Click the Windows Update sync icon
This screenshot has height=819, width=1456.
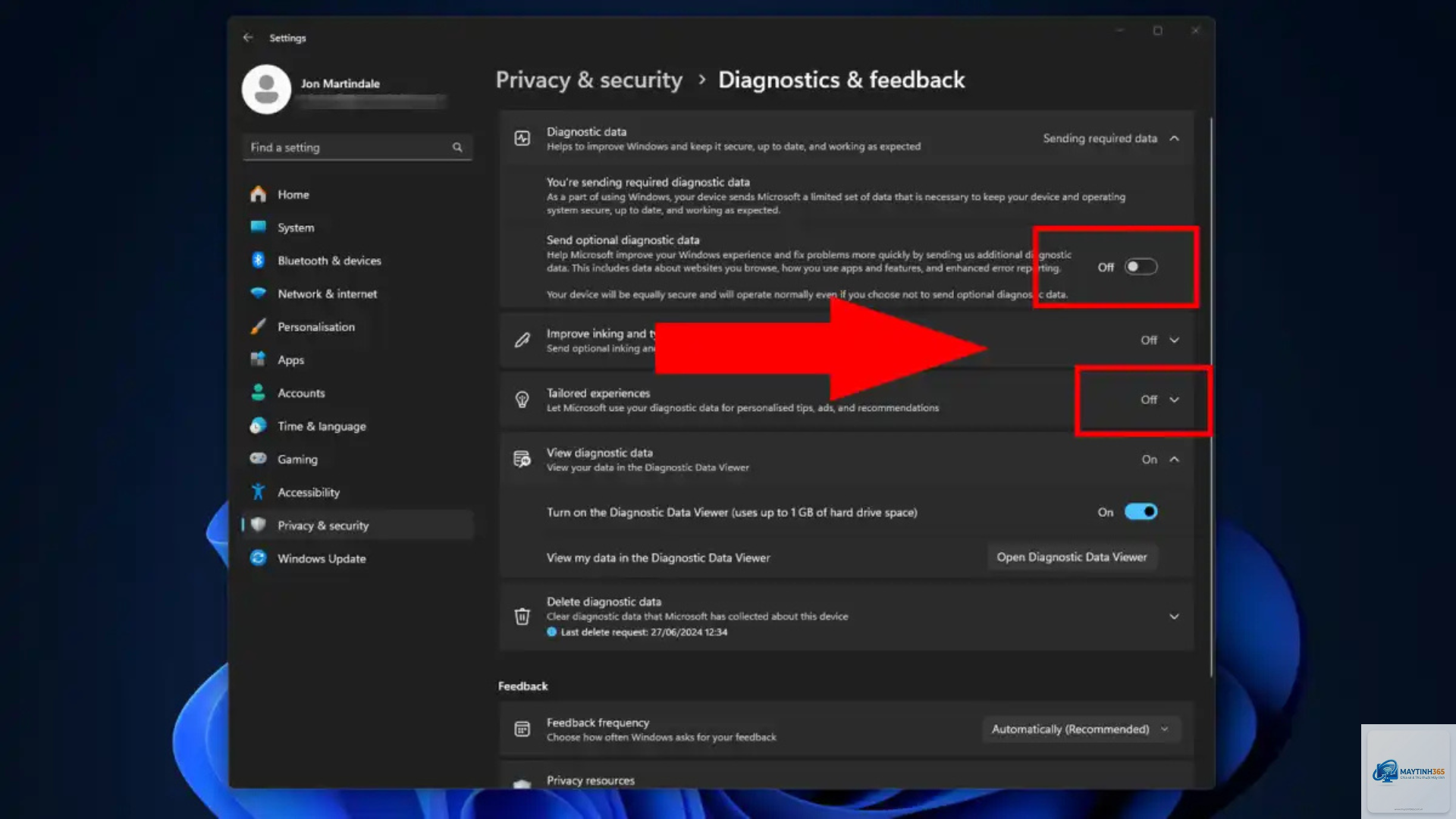coord(259,558)
